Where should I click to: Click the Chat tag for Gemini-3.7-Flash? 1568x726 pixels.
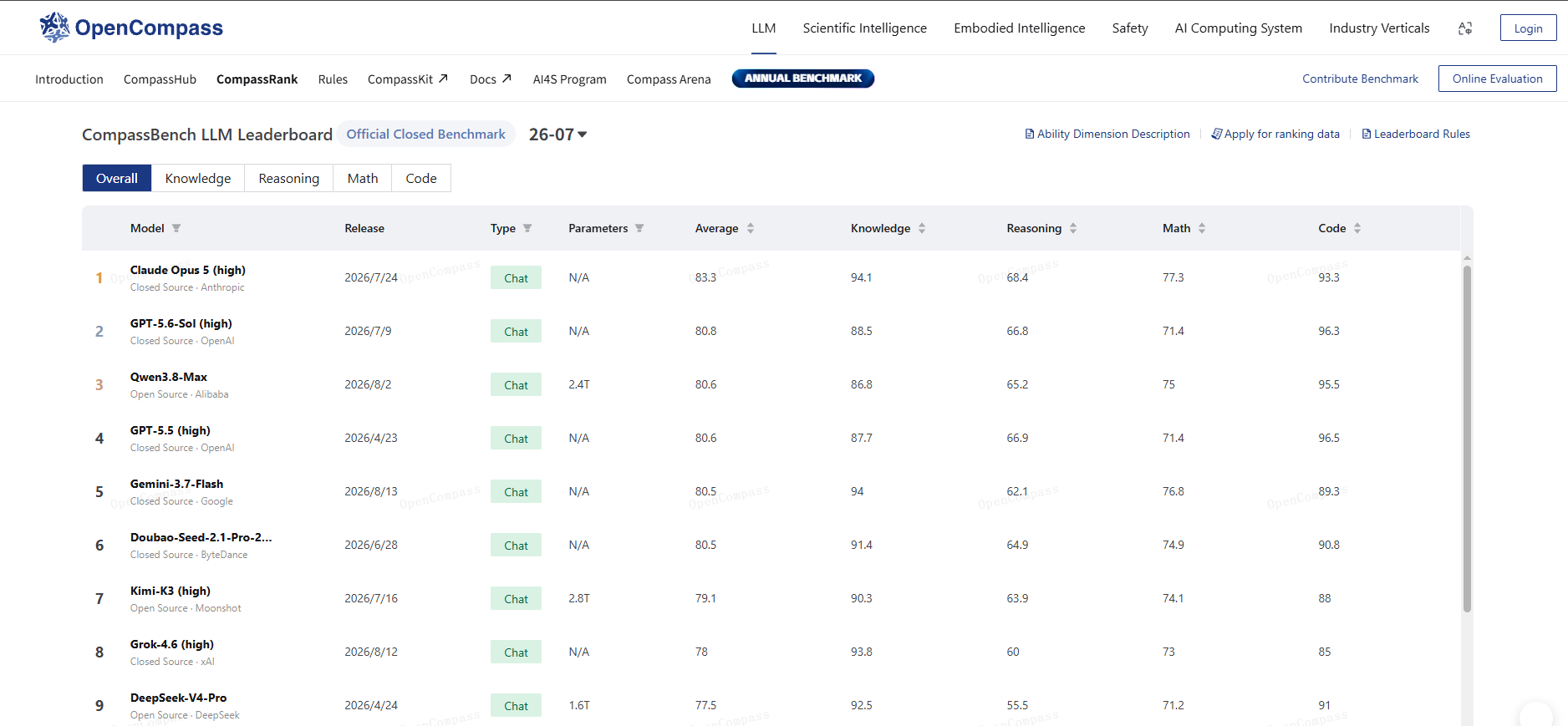coord(516,492)
